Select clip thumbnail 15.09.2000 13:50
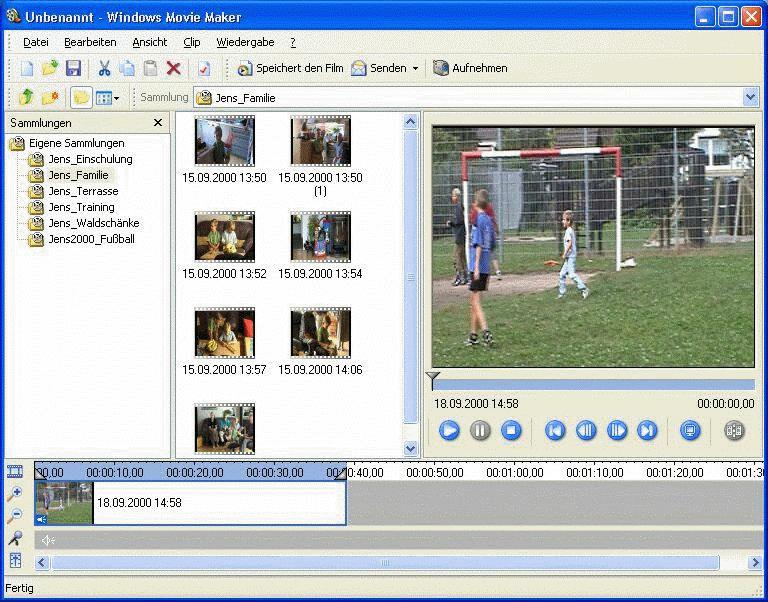 click(224, 141)
